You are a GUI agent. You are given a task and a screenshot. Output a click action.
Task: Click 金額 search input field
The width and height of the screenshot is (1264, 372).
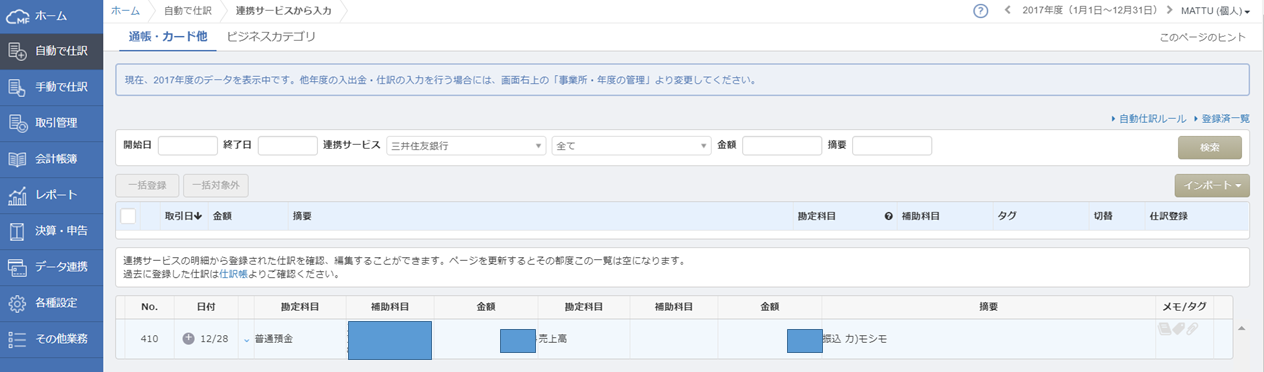point(782,145)
